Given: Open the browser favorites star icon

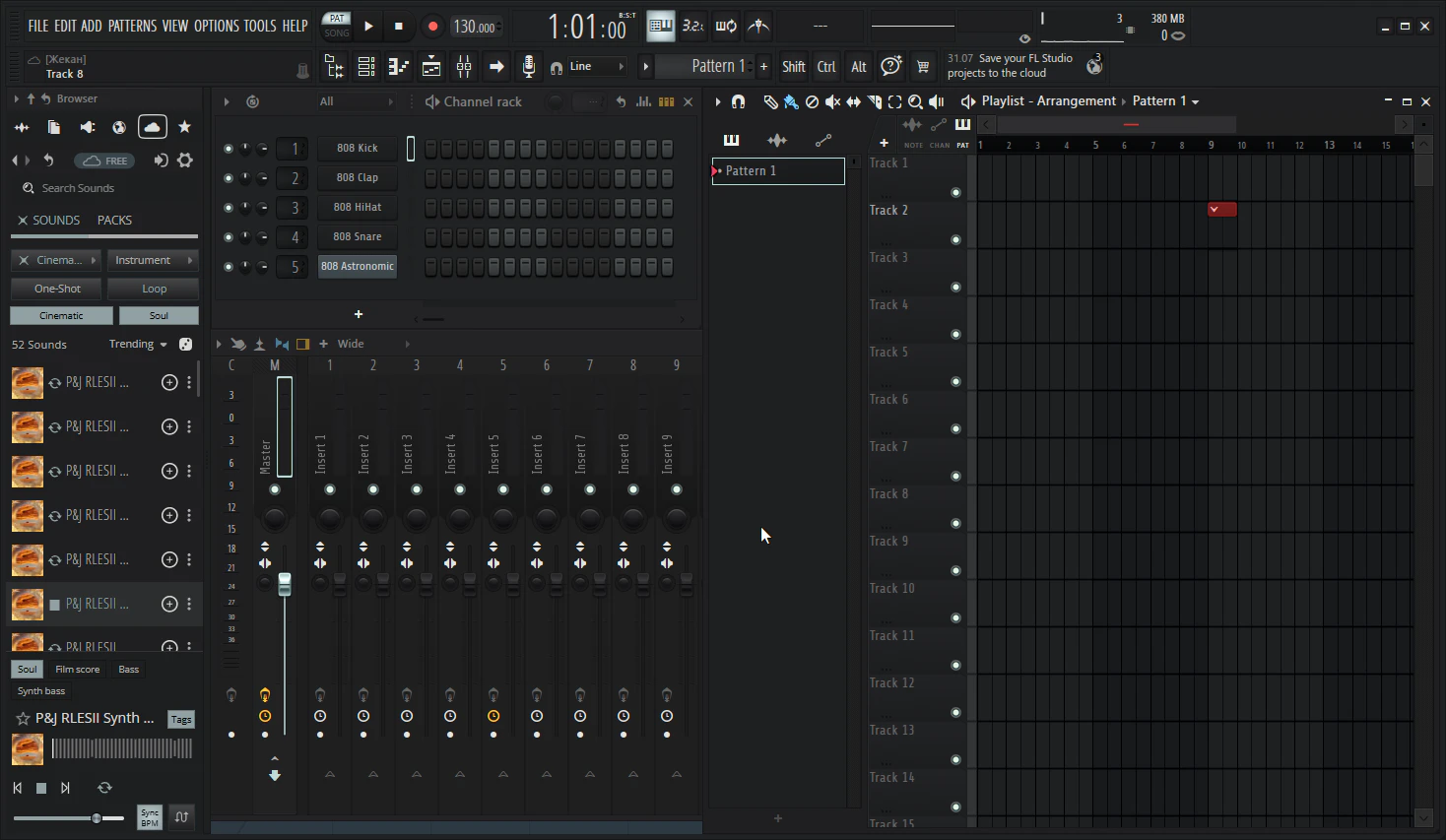Looking at the screenshot, I should (184, 127).
